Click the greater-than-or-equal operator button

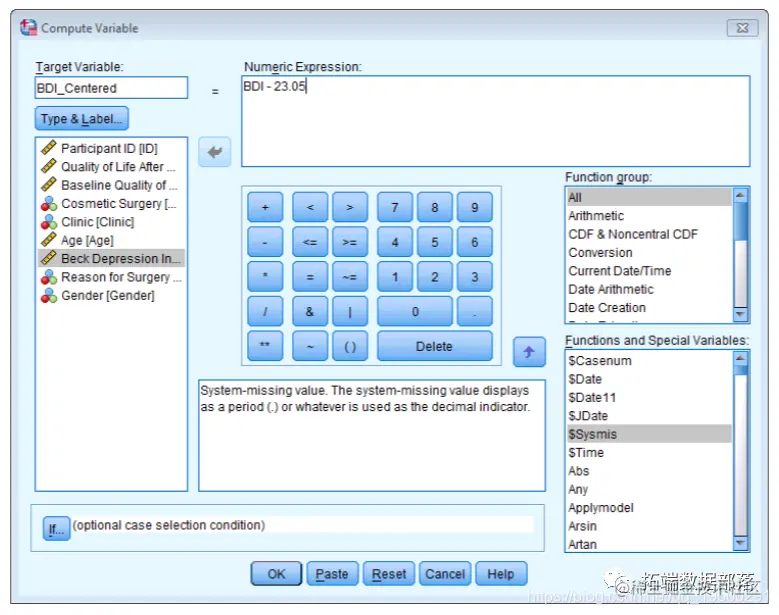click(350, 242)
